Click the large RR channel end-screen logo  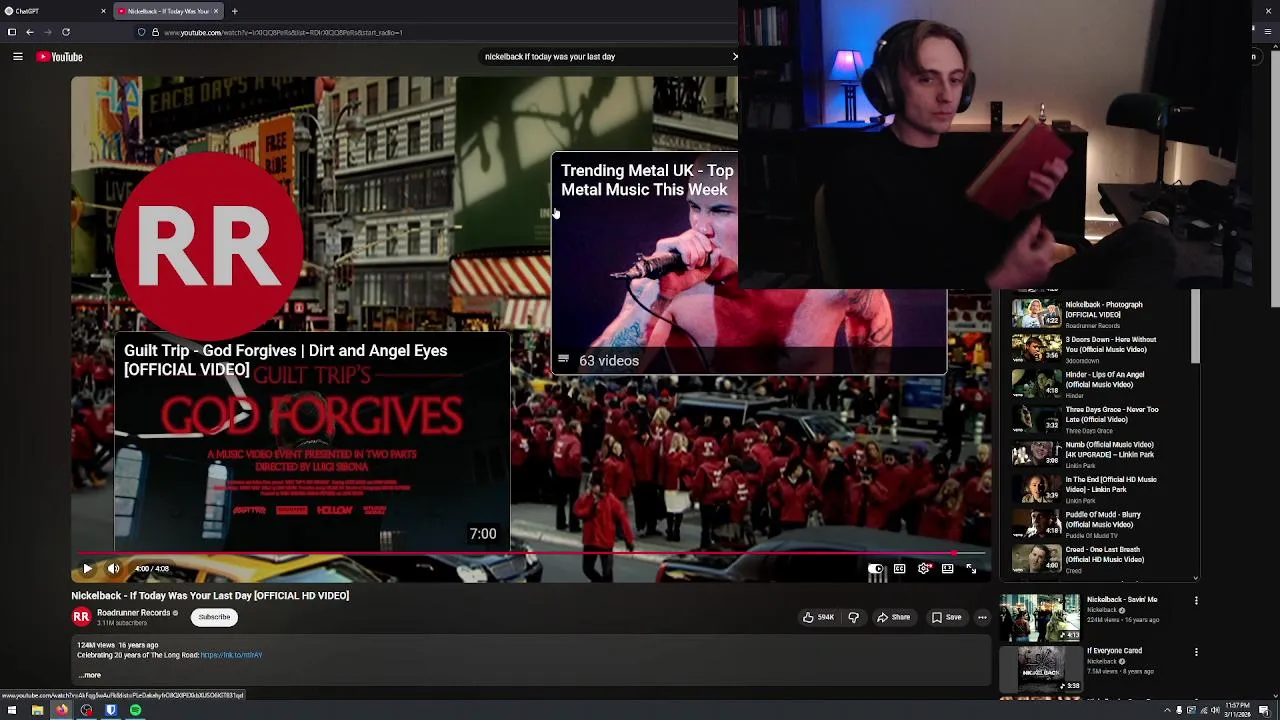tap(209, 248)
